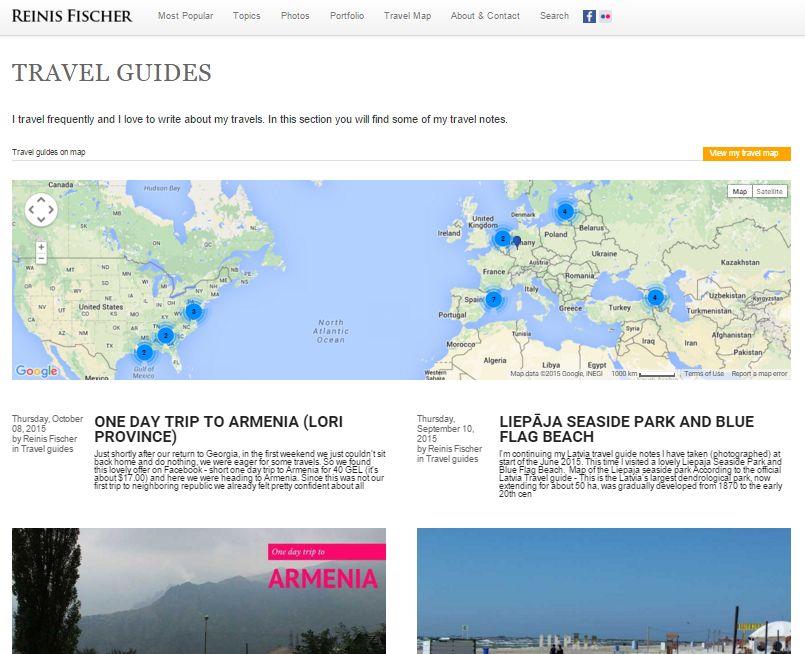Viewport: 805px width, 654px height.
Task: Open cluster marker 2 above Florida
Action: point(166,335)
